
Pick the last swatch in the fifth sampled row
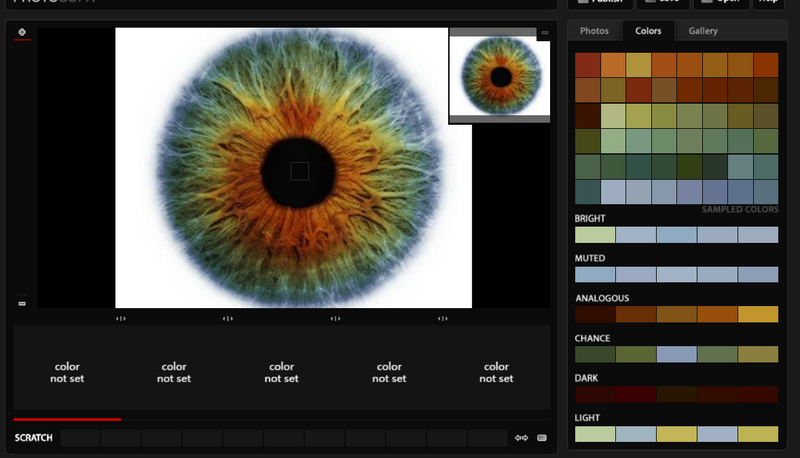766,167
